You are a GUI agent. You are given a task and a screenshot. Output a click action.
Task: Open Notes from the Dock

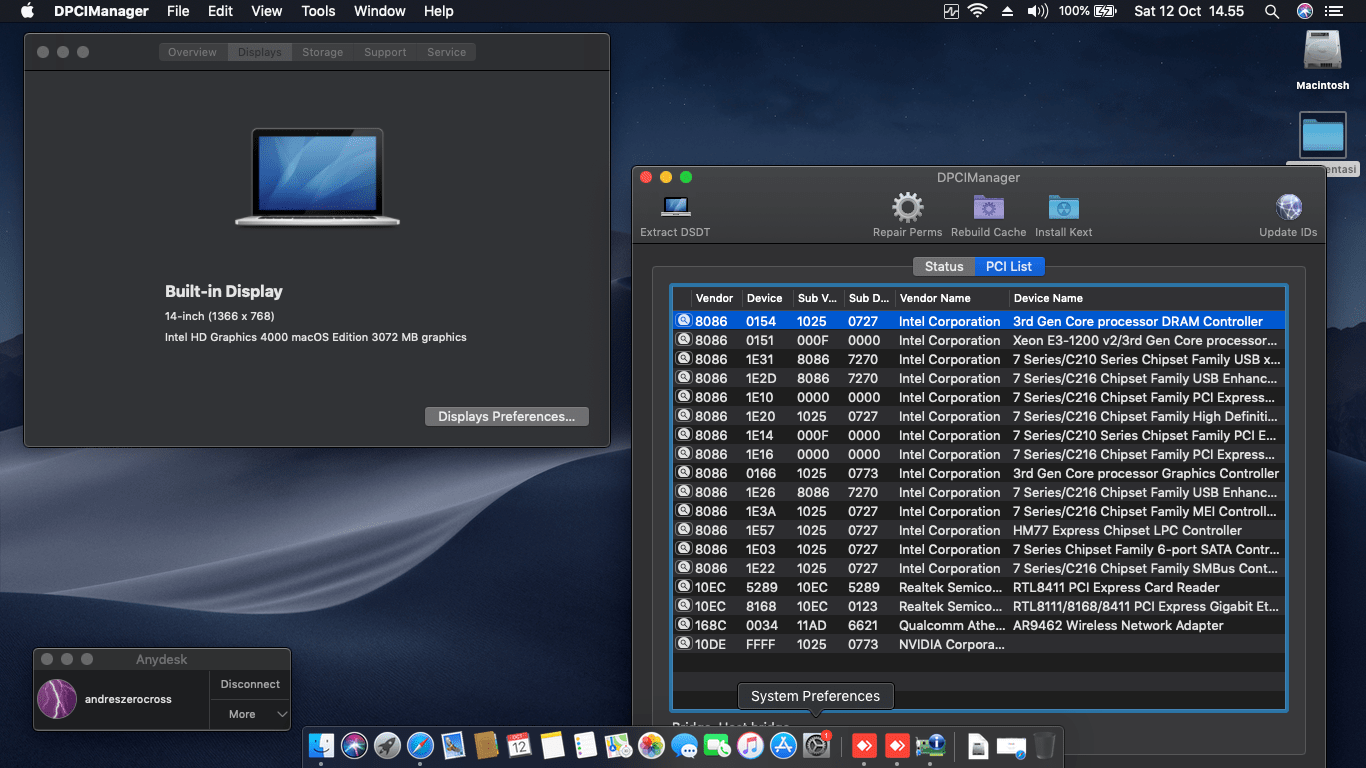[x=552, y=745]
